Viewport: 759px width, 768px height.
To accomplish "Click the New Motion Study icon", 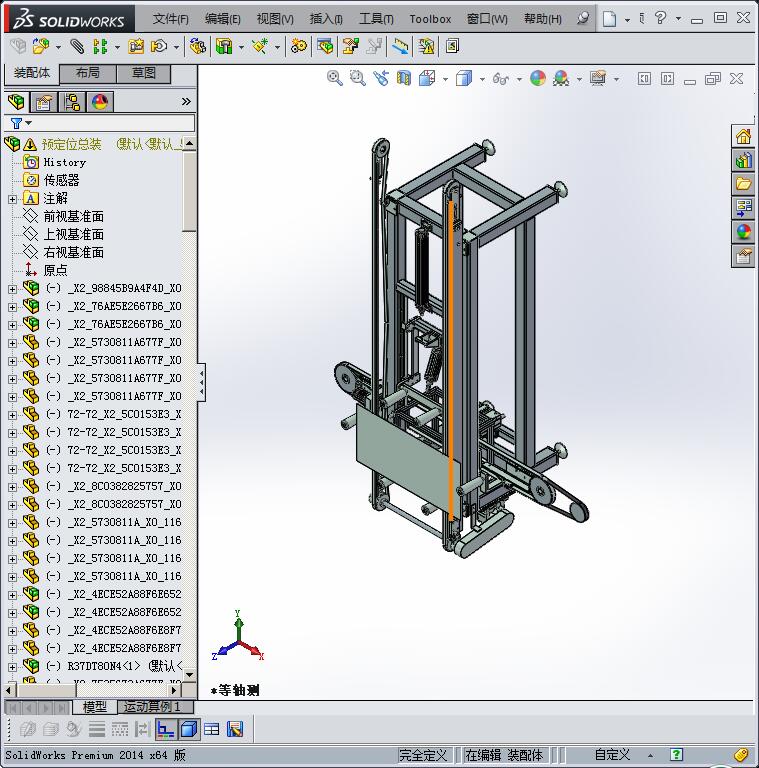I will (299, 47).
